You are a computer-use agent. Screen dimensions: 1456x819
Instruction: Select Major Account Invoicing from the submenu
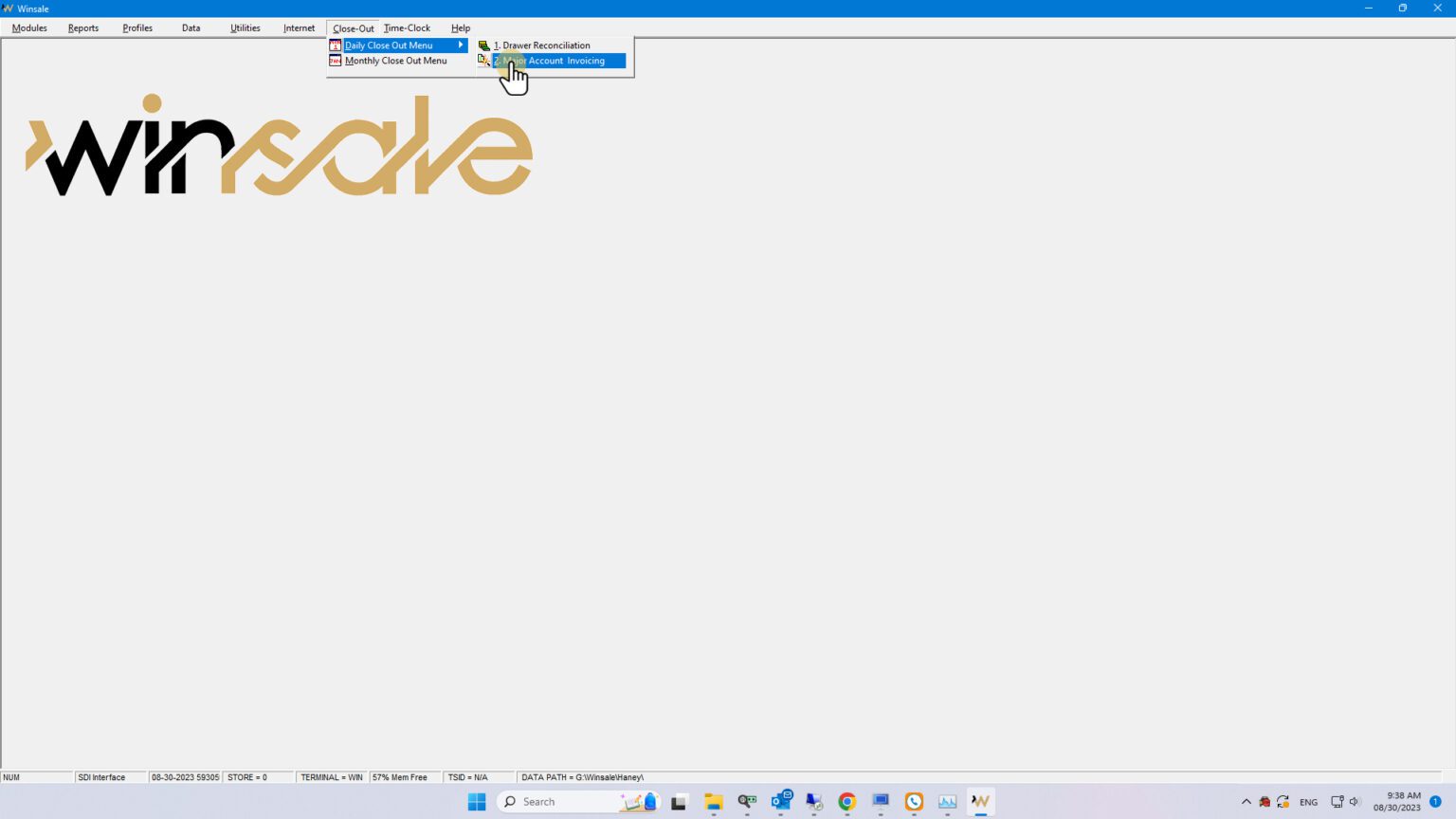pyautogui.click(x=559, y=61)
